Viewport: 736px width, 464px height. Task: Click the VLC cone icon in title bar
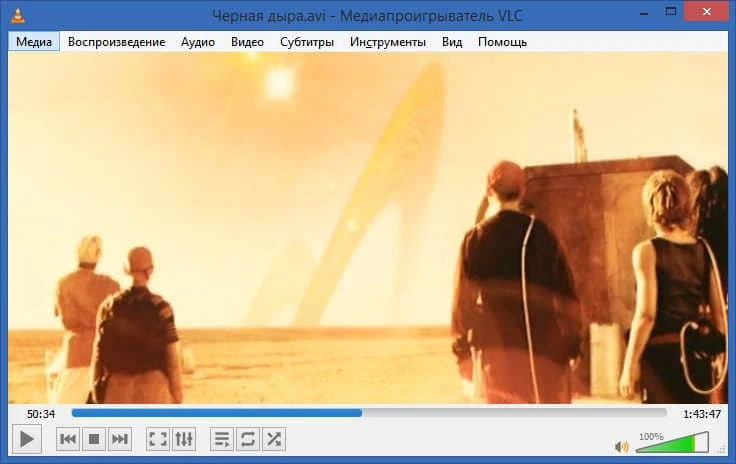point(18,15)
